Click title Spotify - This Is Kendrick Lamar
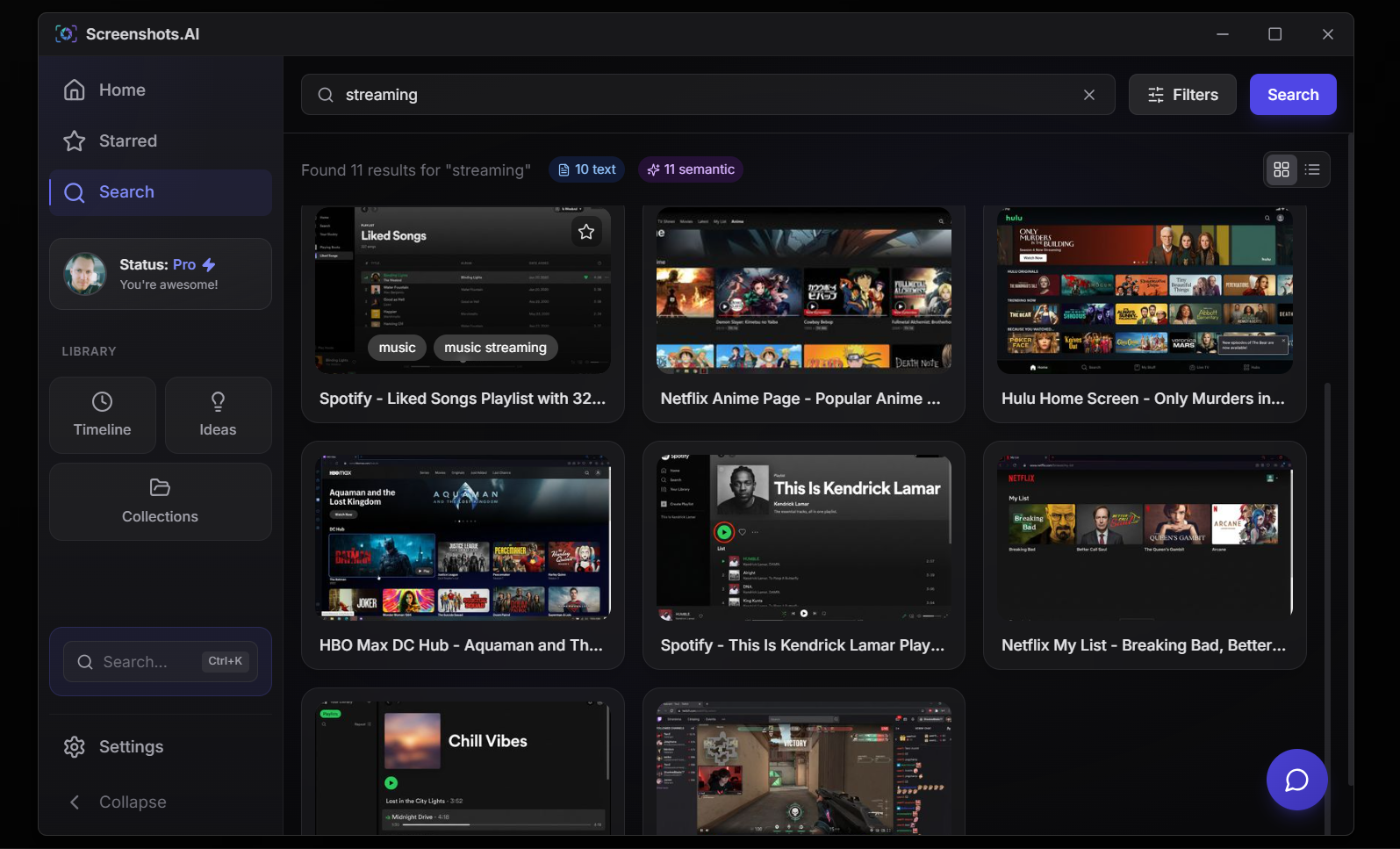Viewport: 1400px width, 849px height. 802,645
